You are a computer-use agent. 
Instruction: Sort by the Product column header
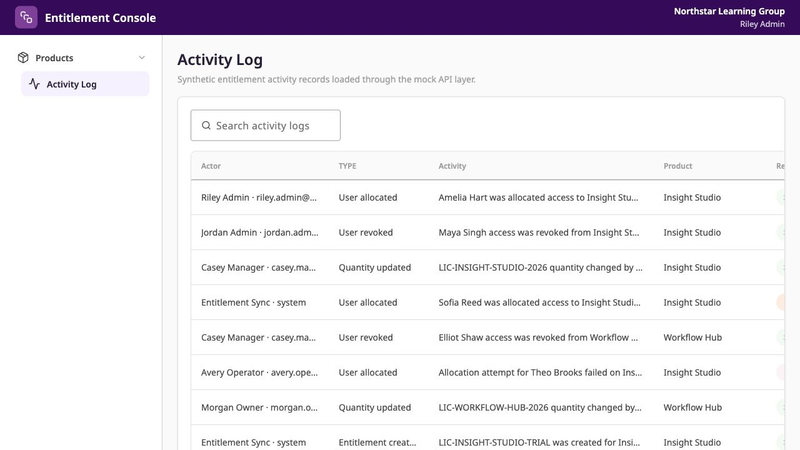pos(678,166)
